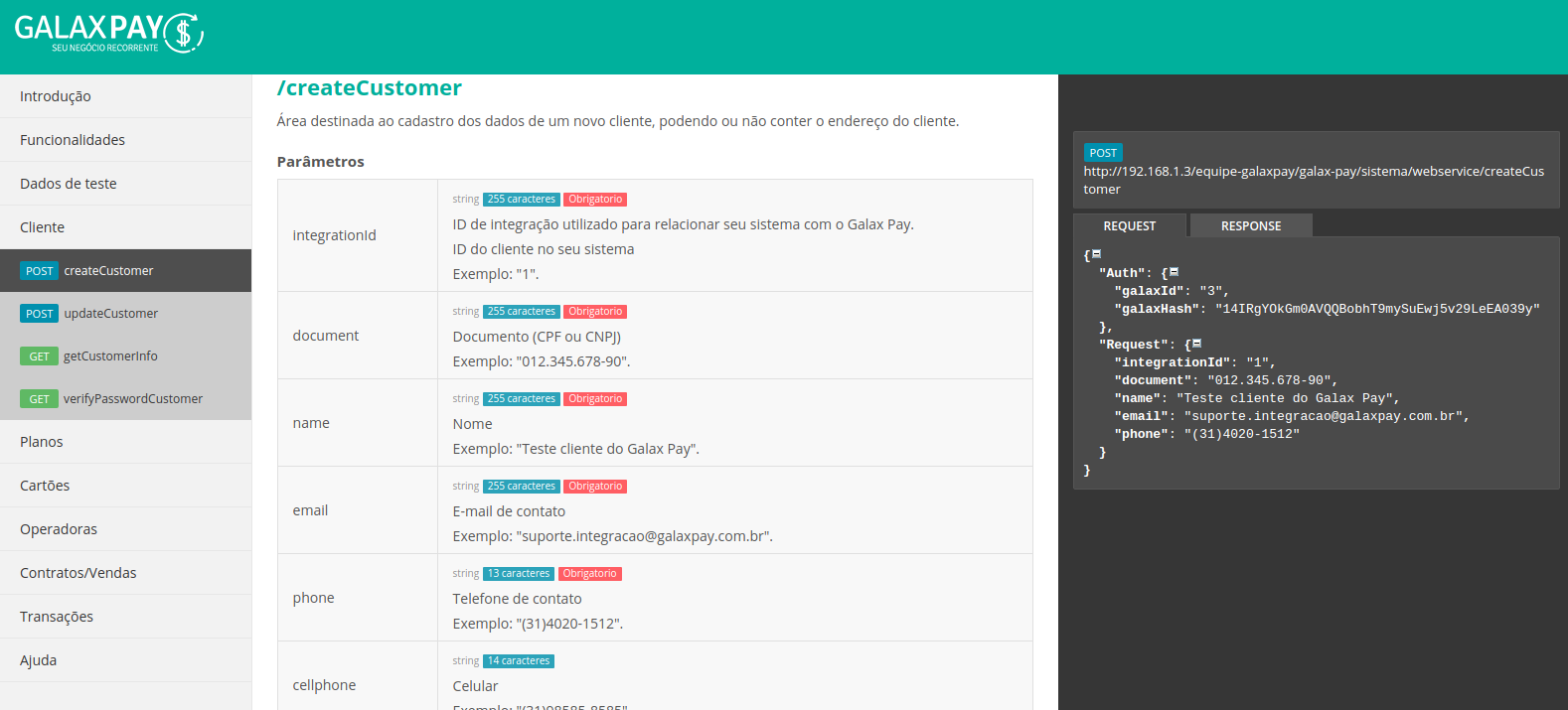This screenshot has width=1568, height=710.
Task: Click the GalaxPay logo
Action: click(109, 33)
